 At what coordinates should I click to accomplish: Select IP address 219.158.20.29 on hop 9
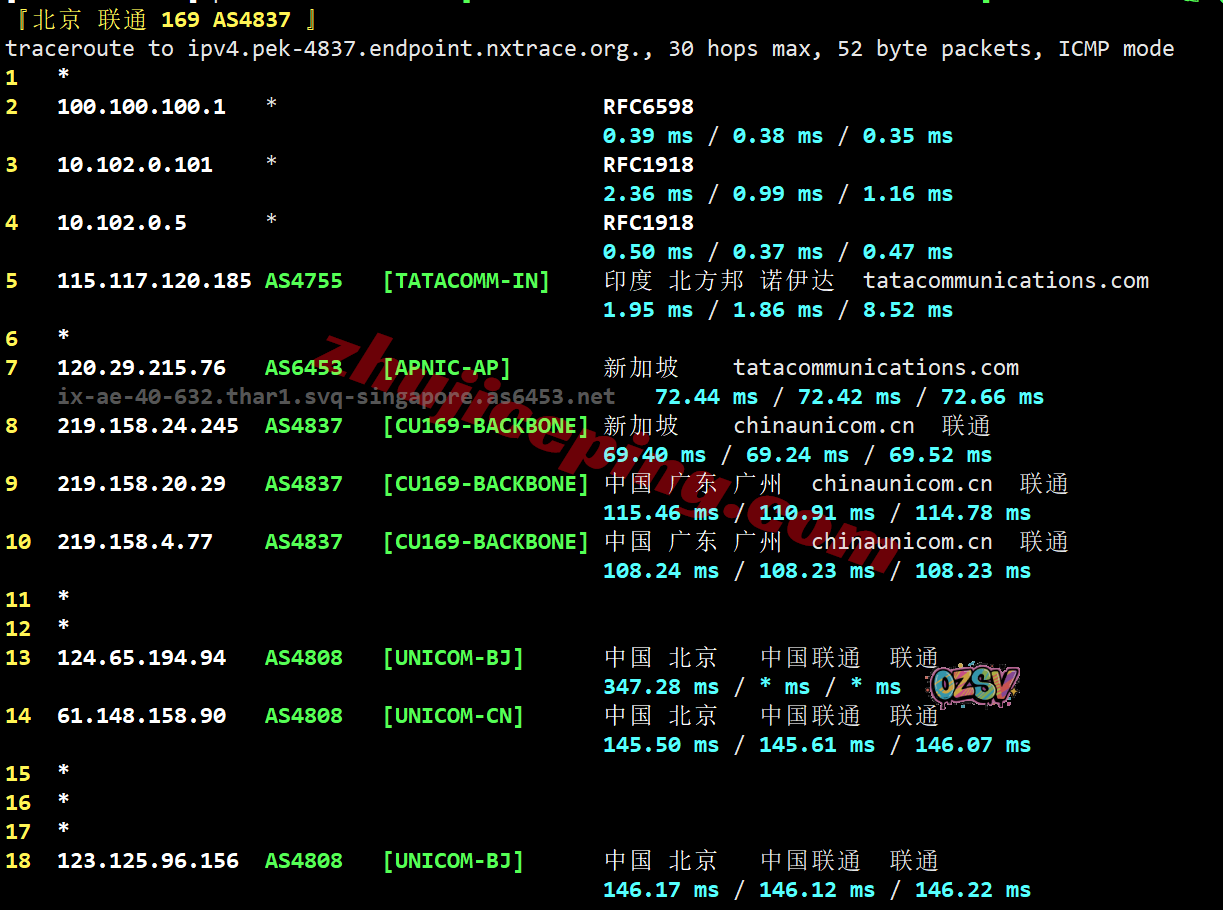click(141, 484)
